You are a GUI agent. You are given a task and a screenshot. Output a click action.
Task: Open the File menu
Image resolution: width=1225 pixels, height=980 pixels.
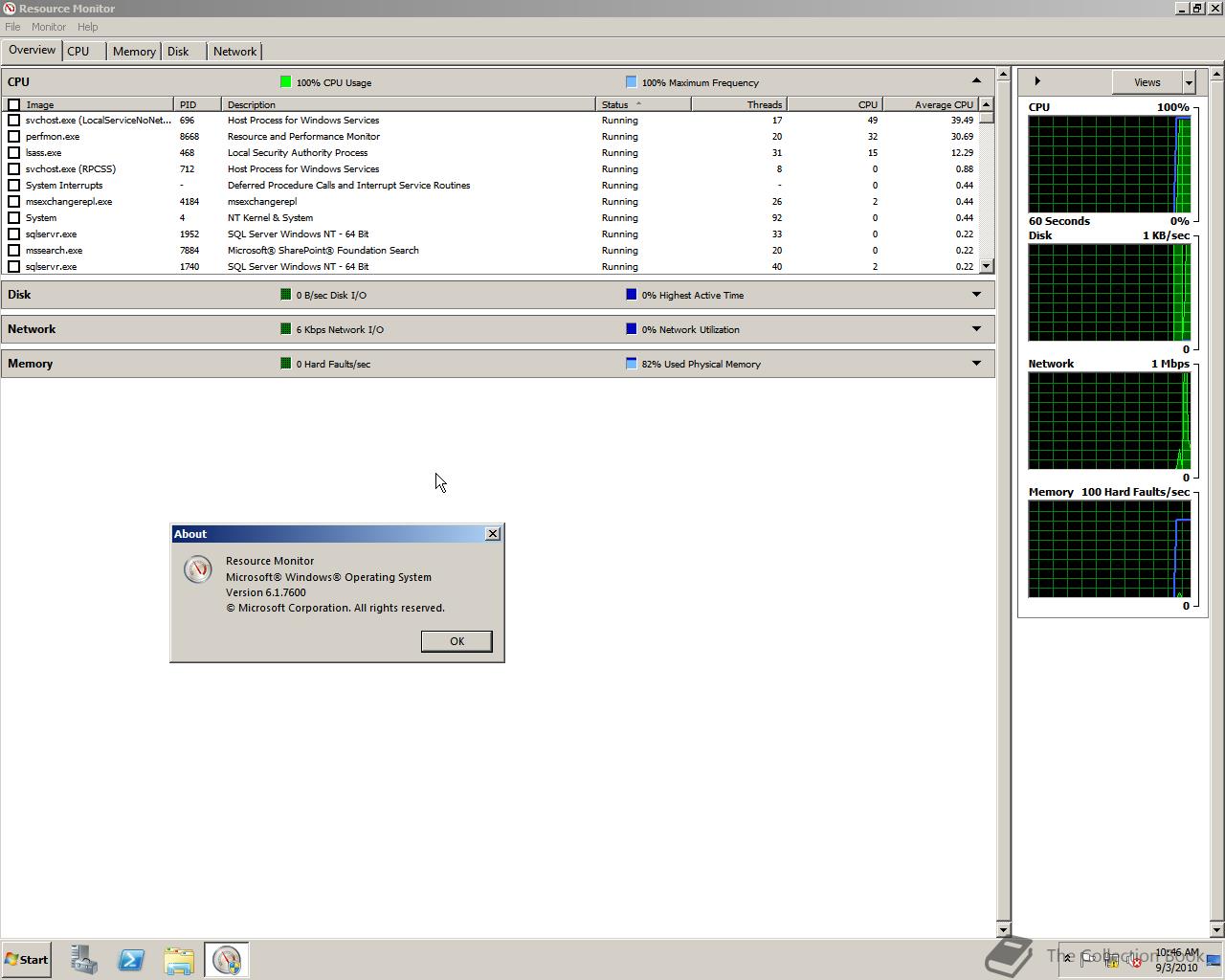pyautogui.click(x=12, y=27)
